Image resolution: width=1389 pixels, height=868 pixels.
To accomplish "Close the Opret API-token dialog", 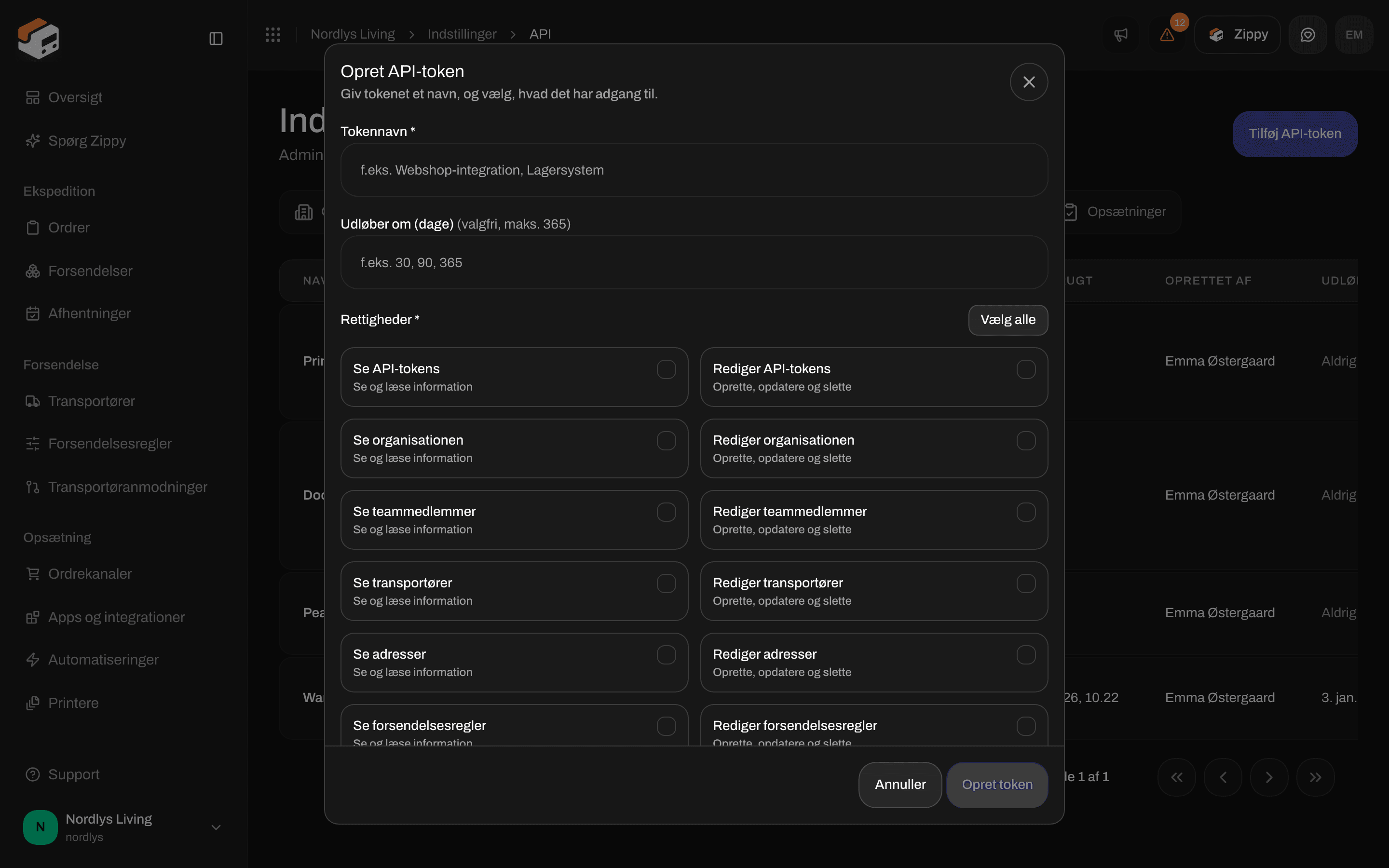I will (x=1029, y=82).
